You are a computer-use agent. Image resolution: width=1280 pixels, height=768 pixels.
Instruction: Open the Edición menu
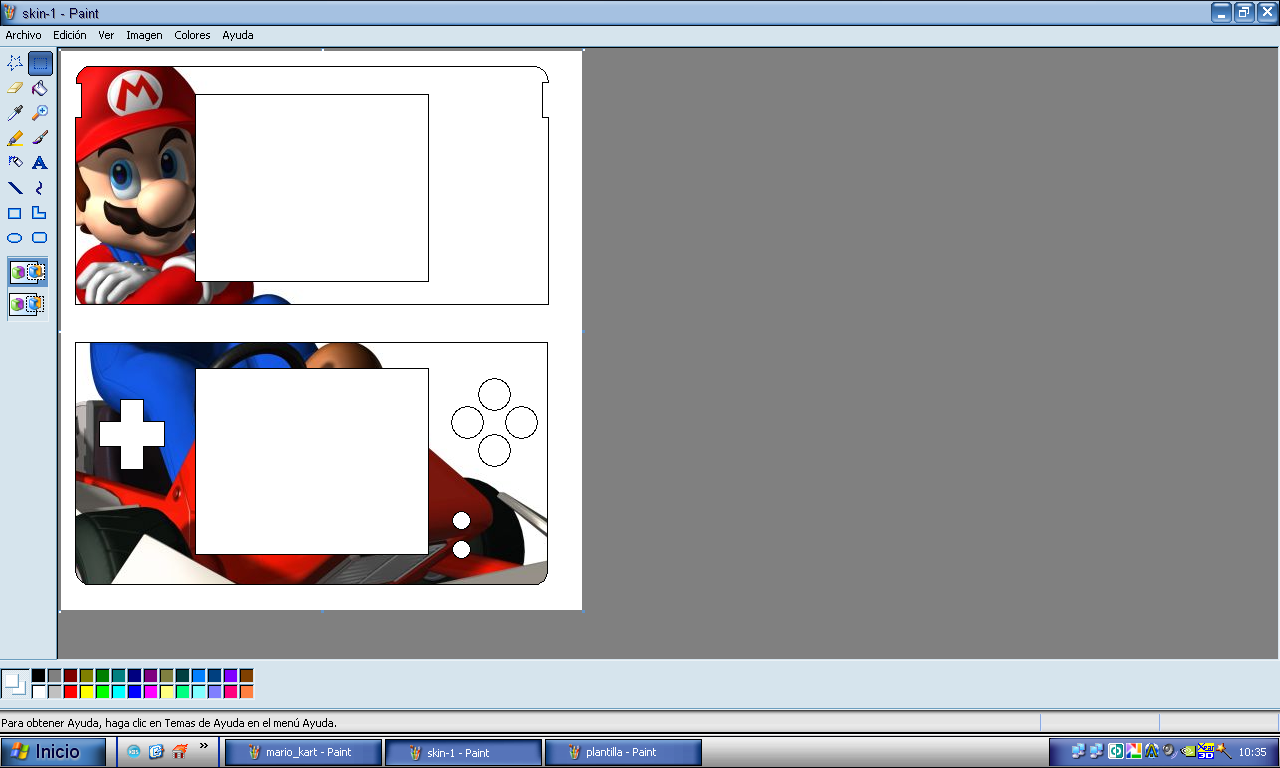pos(70,35)
